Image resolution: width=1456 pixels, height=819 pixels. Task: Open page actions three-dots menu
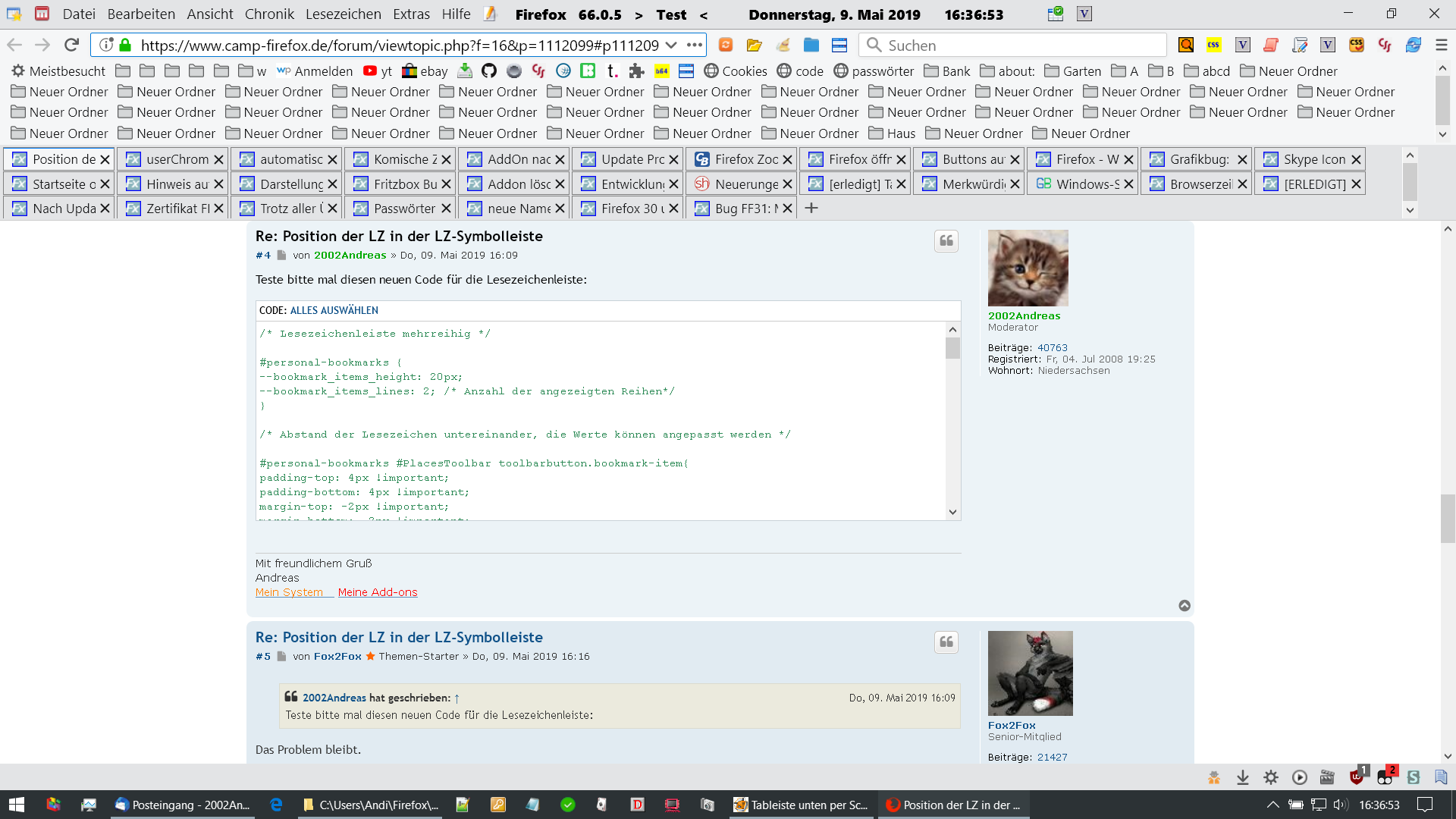[694, 45]
